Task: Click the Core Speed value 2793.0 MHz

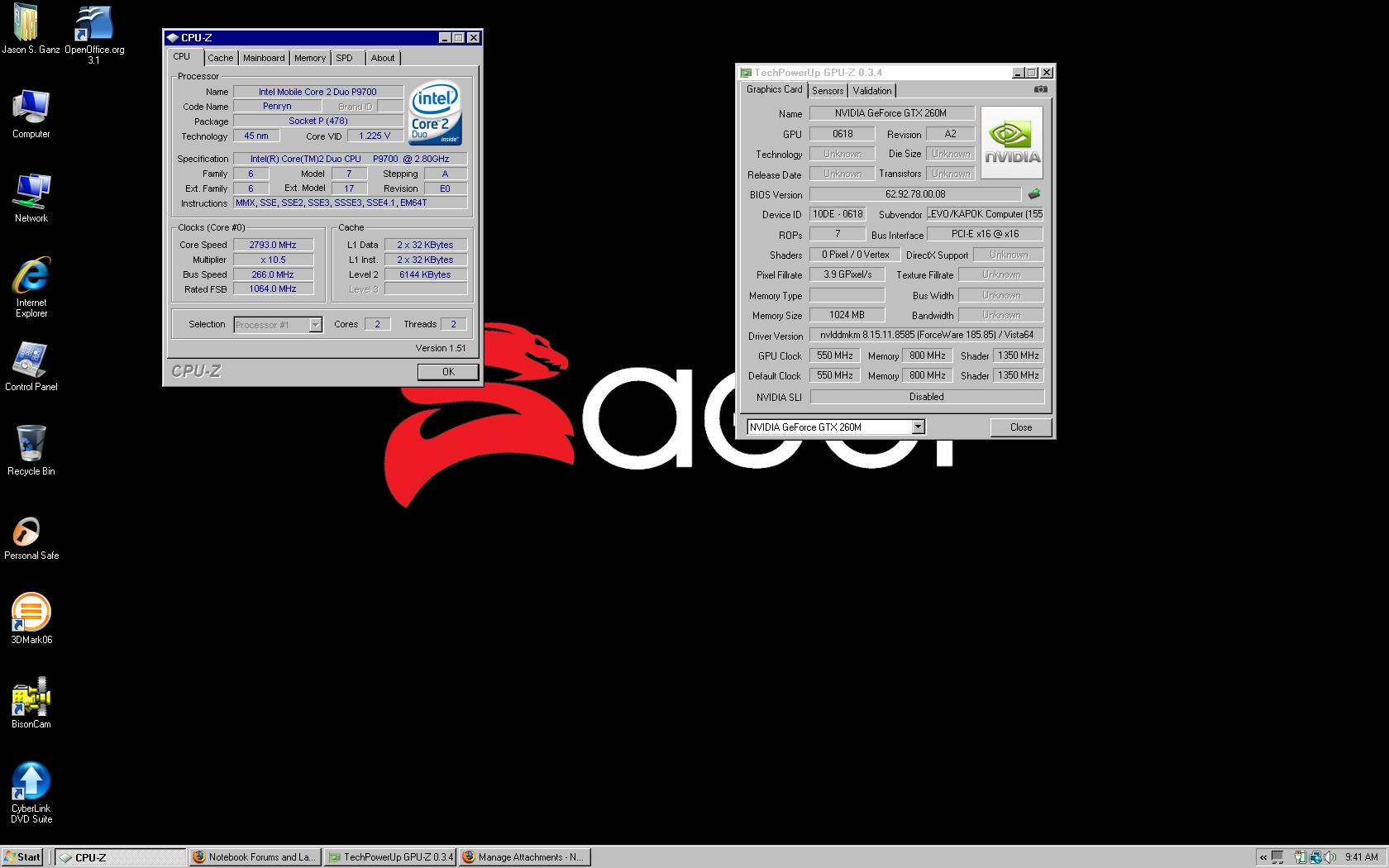Action: (x=273, y=245)
